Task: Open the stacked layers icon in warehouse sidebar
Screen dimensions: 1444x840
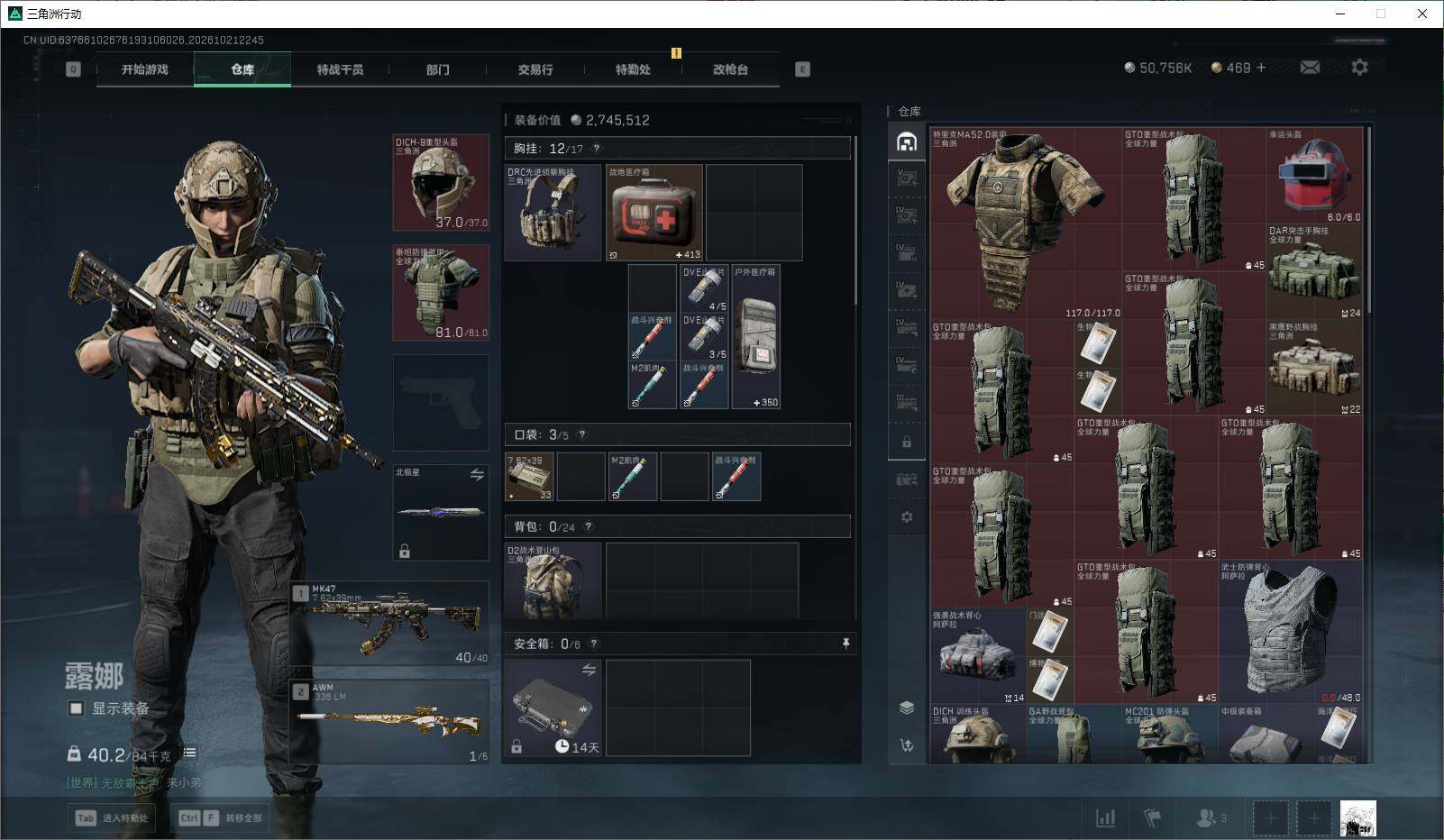Action: click(x=907, y=708)
